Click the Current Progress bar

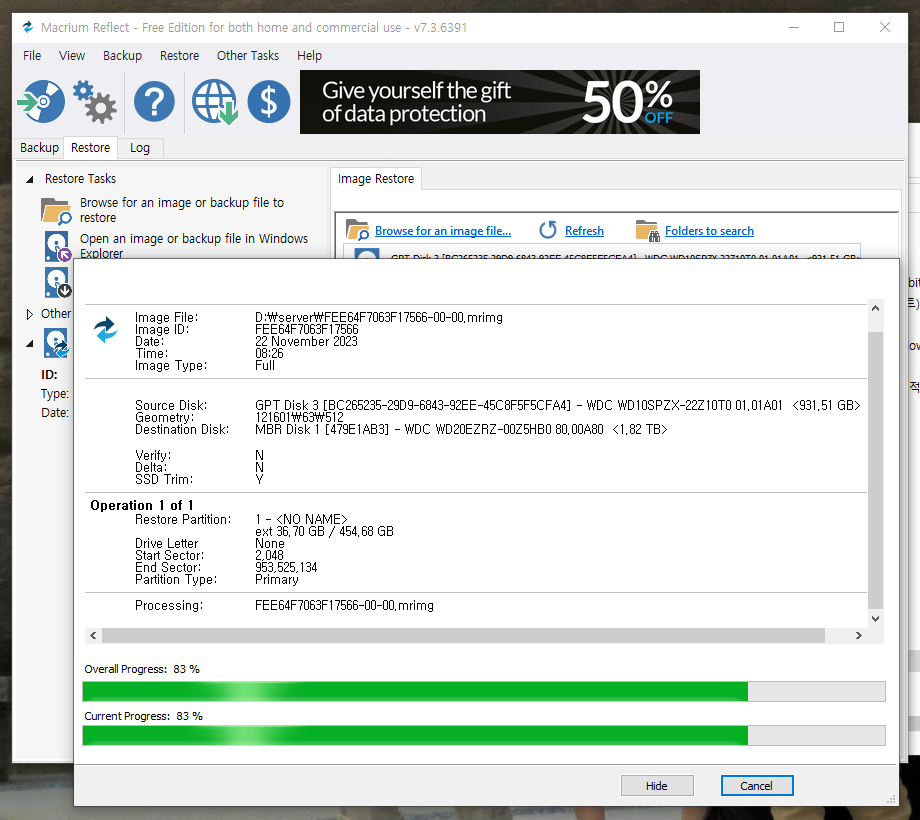tap(483, 736)
